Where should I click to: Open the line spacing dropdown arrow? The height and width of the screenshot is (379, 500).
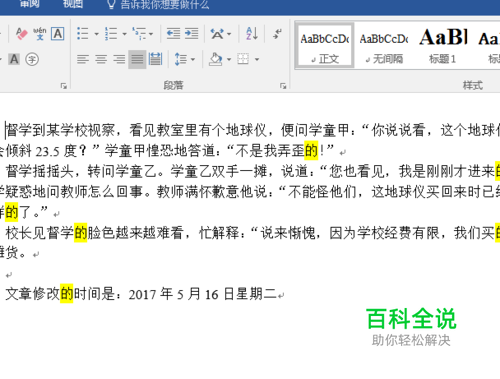(193, 60)
